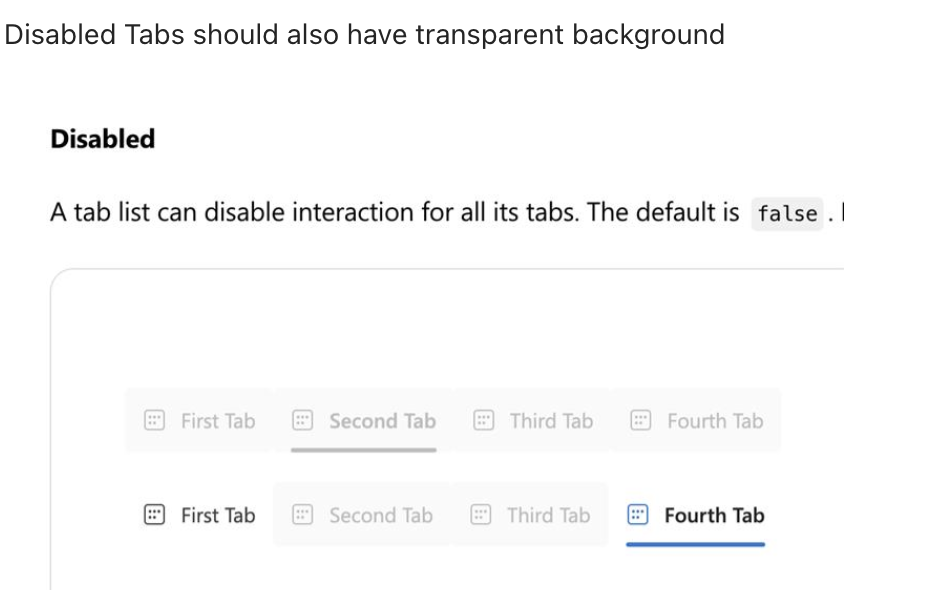
Task: Click the Disabled section heading
Action: pyautogui.click(x=102, y=139)
